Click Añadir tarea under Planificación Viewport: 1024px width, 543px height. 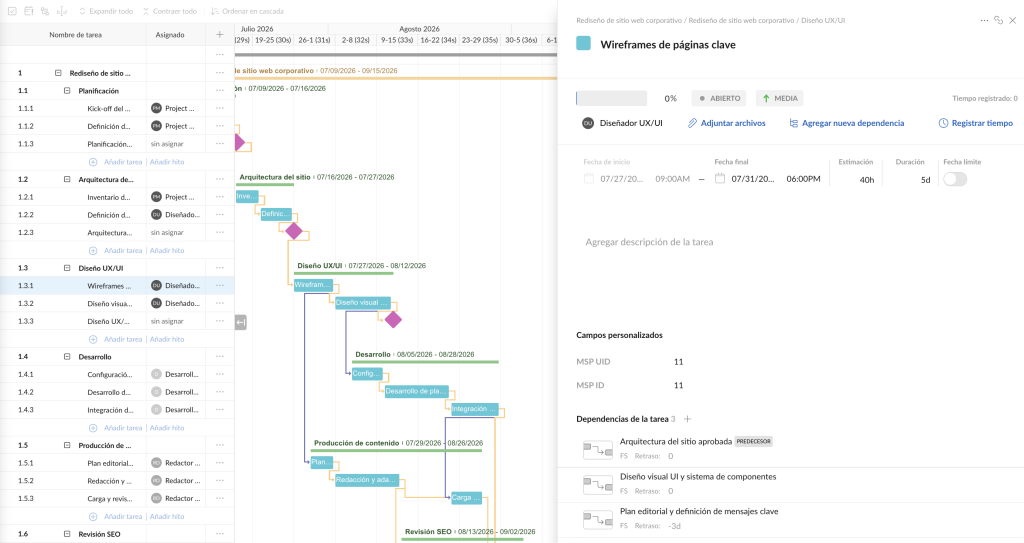click(123, 162)
